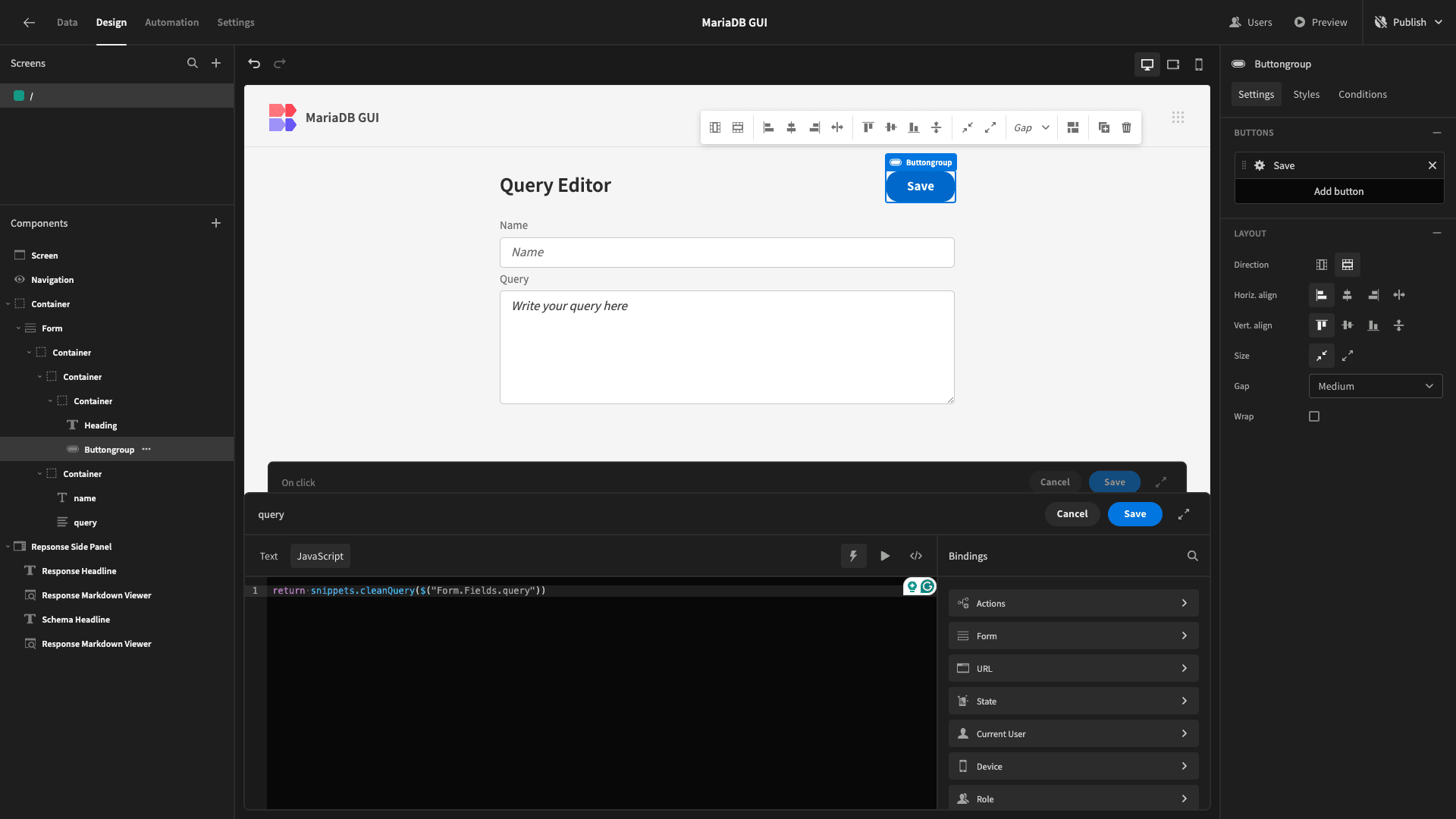Open the Styles tab
The width and height of the screenshot is (1456, 819).
point(1306,94)
